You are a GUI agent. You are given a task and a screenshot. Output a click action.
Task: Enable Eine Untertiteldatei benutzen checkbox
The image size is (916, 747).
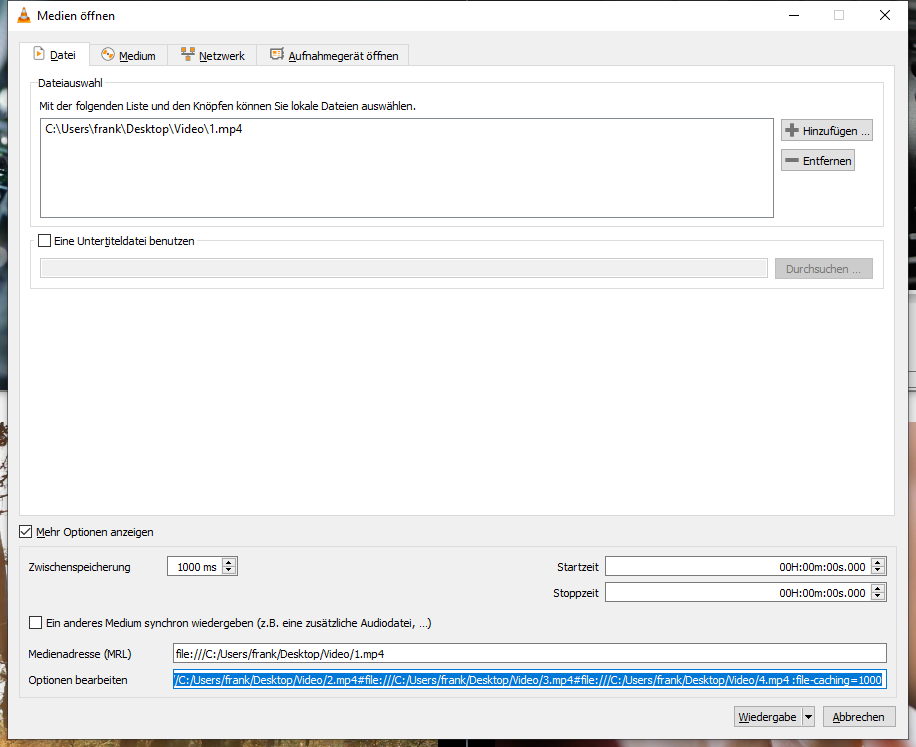[x=44, y=241]
